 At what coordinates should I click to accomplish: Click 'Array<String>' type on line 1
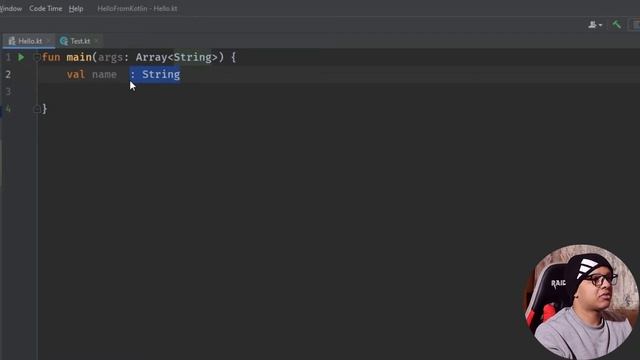point(177,57)
